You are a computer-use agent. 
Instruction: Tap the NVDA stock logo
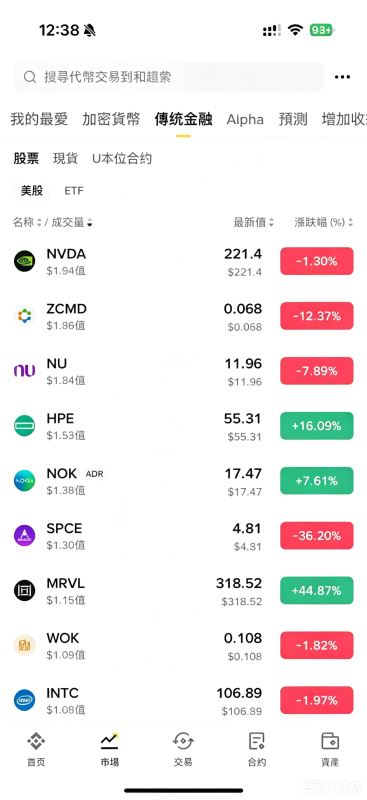pyautogui.click(x=25, y=261)
